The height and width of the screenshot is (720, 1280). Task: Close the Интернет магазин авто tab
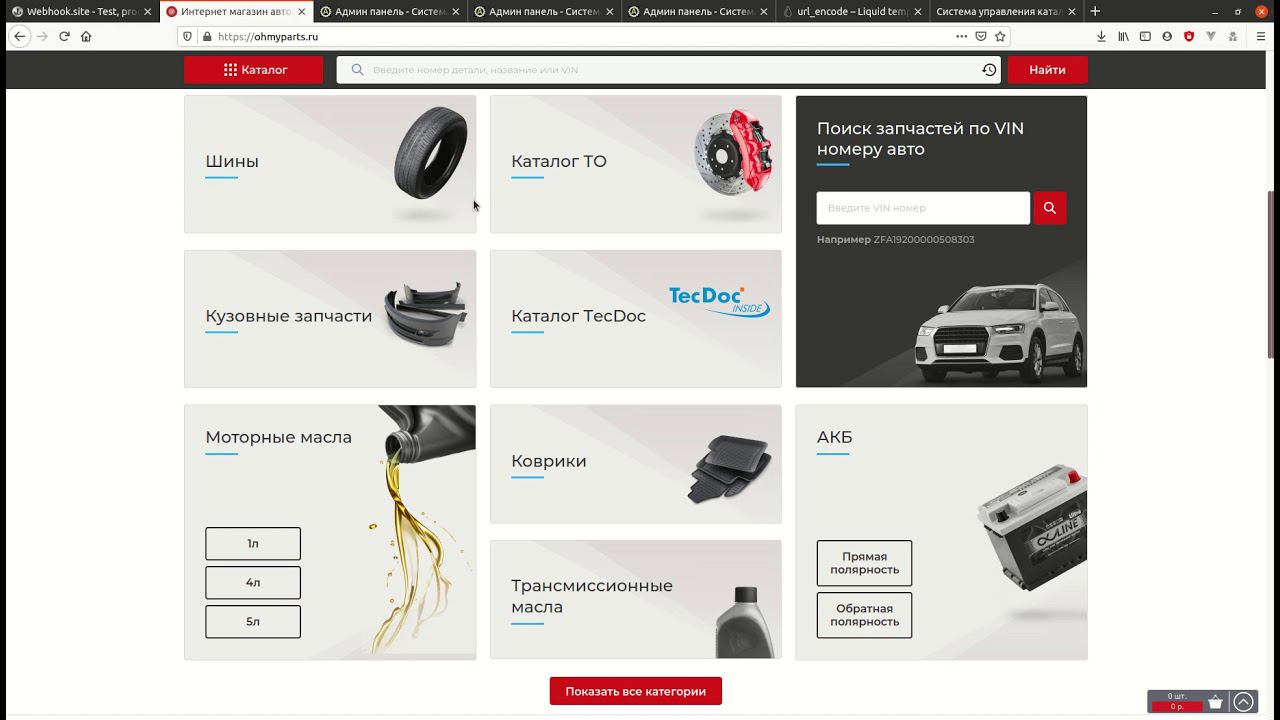[301, 12]
